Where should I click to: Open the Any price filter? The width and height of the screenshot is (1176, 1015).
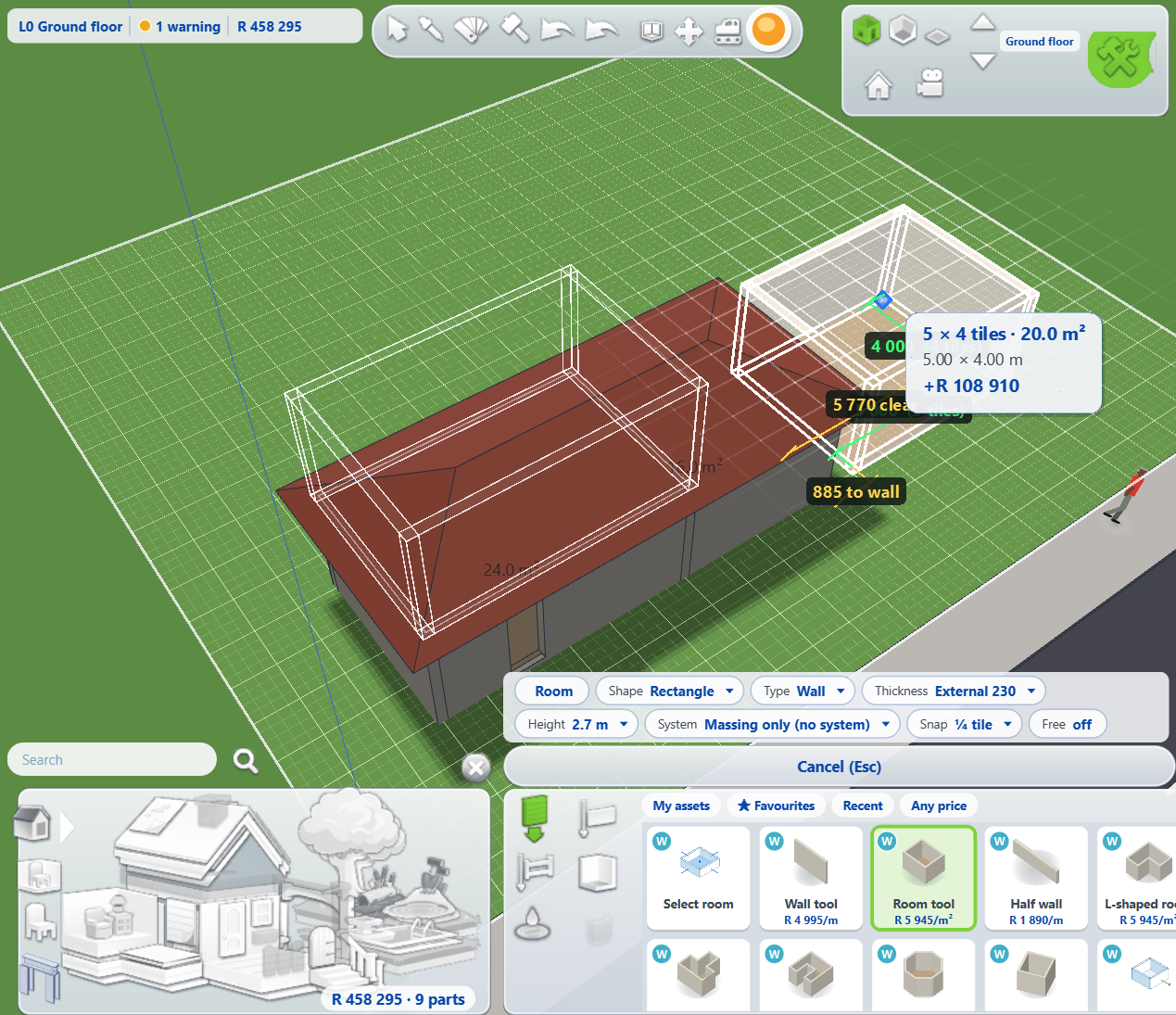939,806
